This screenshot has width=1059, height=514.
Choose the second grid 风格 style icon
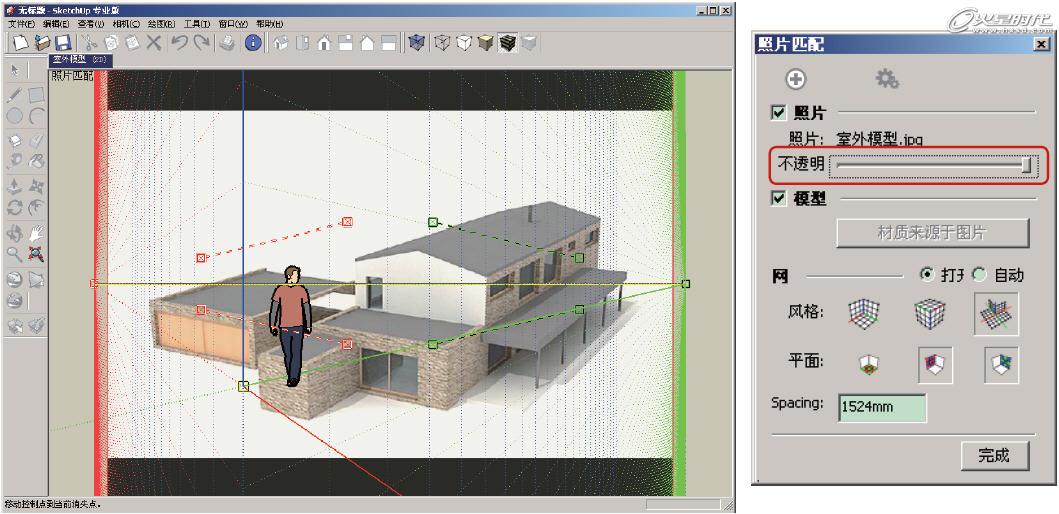(x=930, y=314)
